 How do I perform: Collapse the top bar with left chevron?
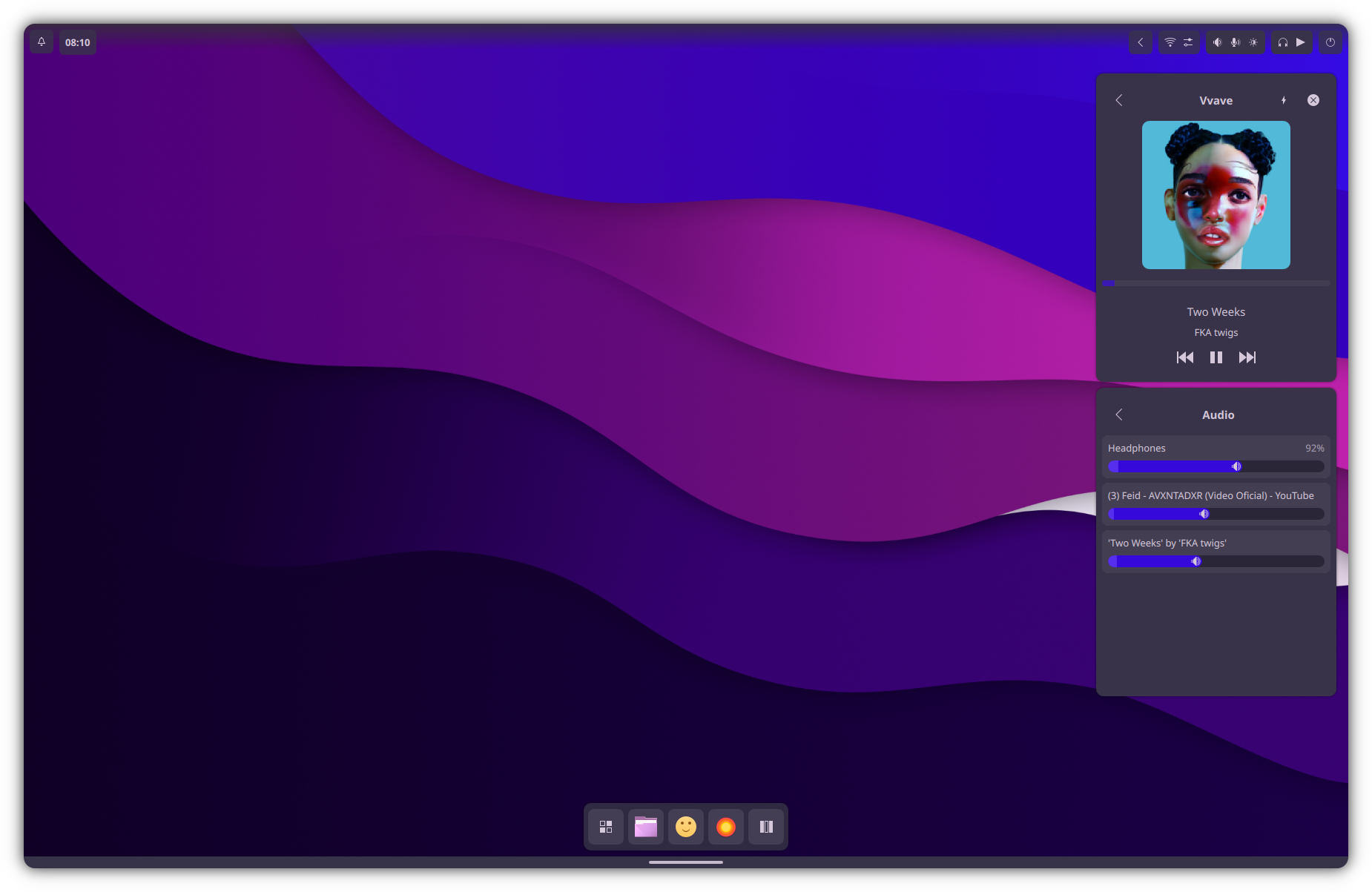tap(1141, 42)
